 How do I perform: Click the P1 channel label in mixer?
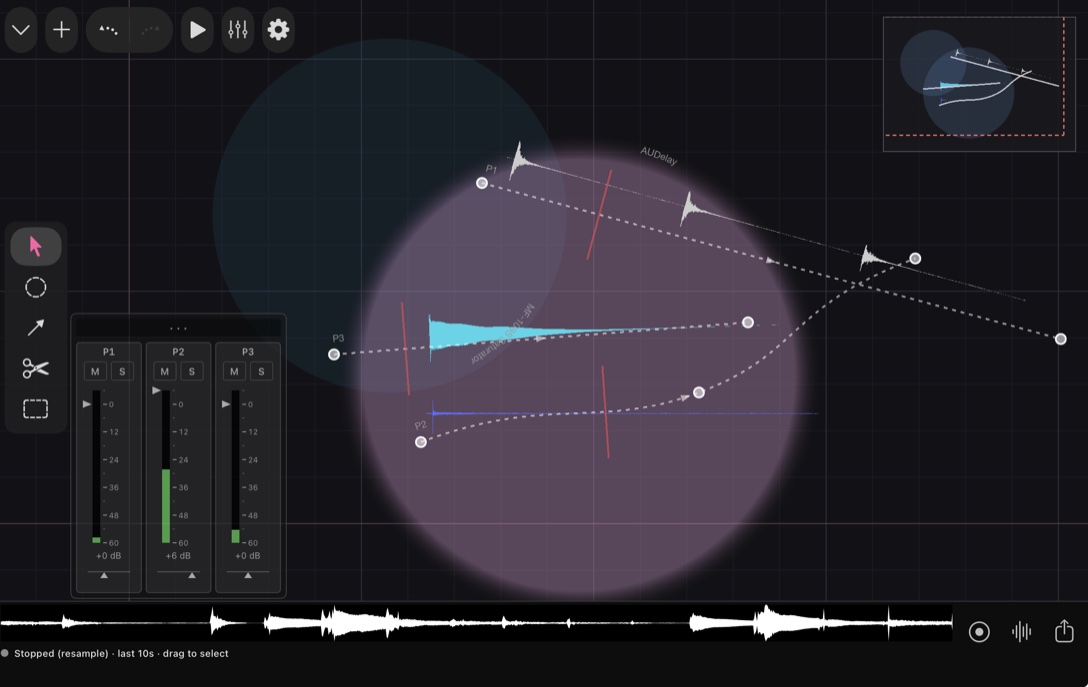tap(109, 352)
